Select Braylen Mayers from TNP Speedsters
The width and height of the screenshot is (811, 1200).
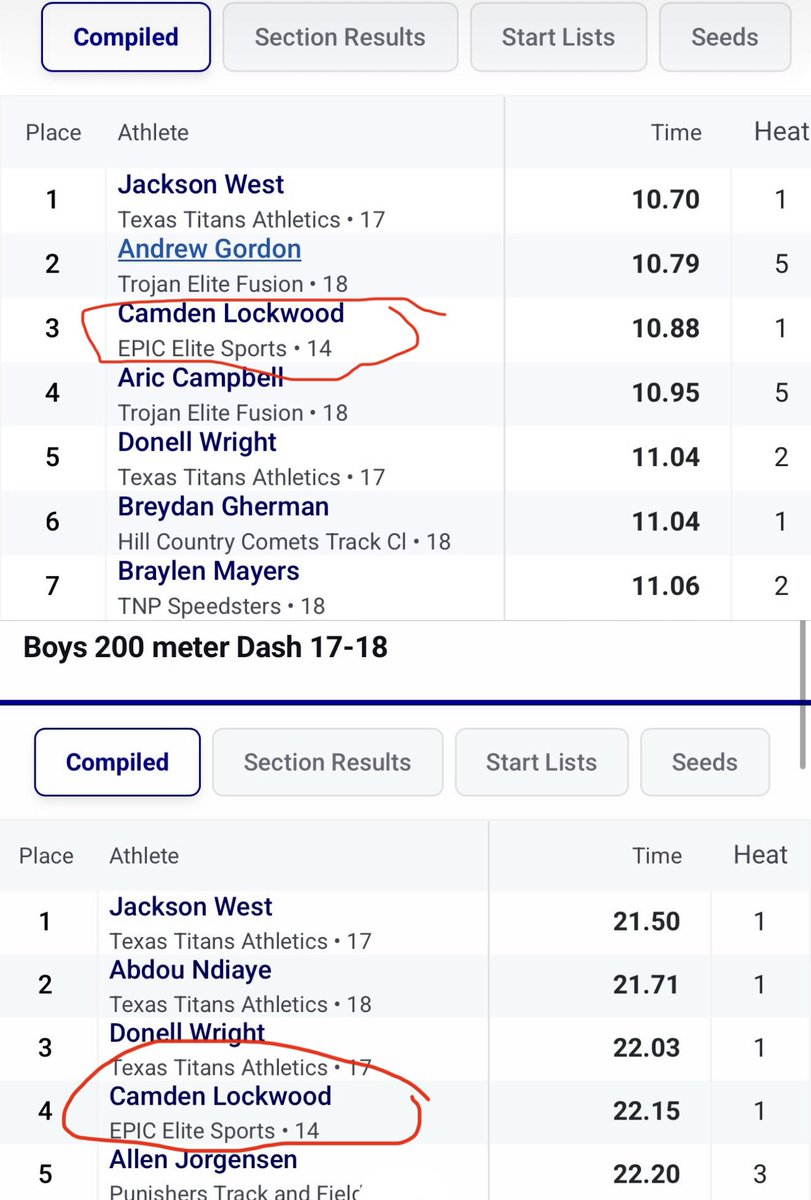point(208,571)
